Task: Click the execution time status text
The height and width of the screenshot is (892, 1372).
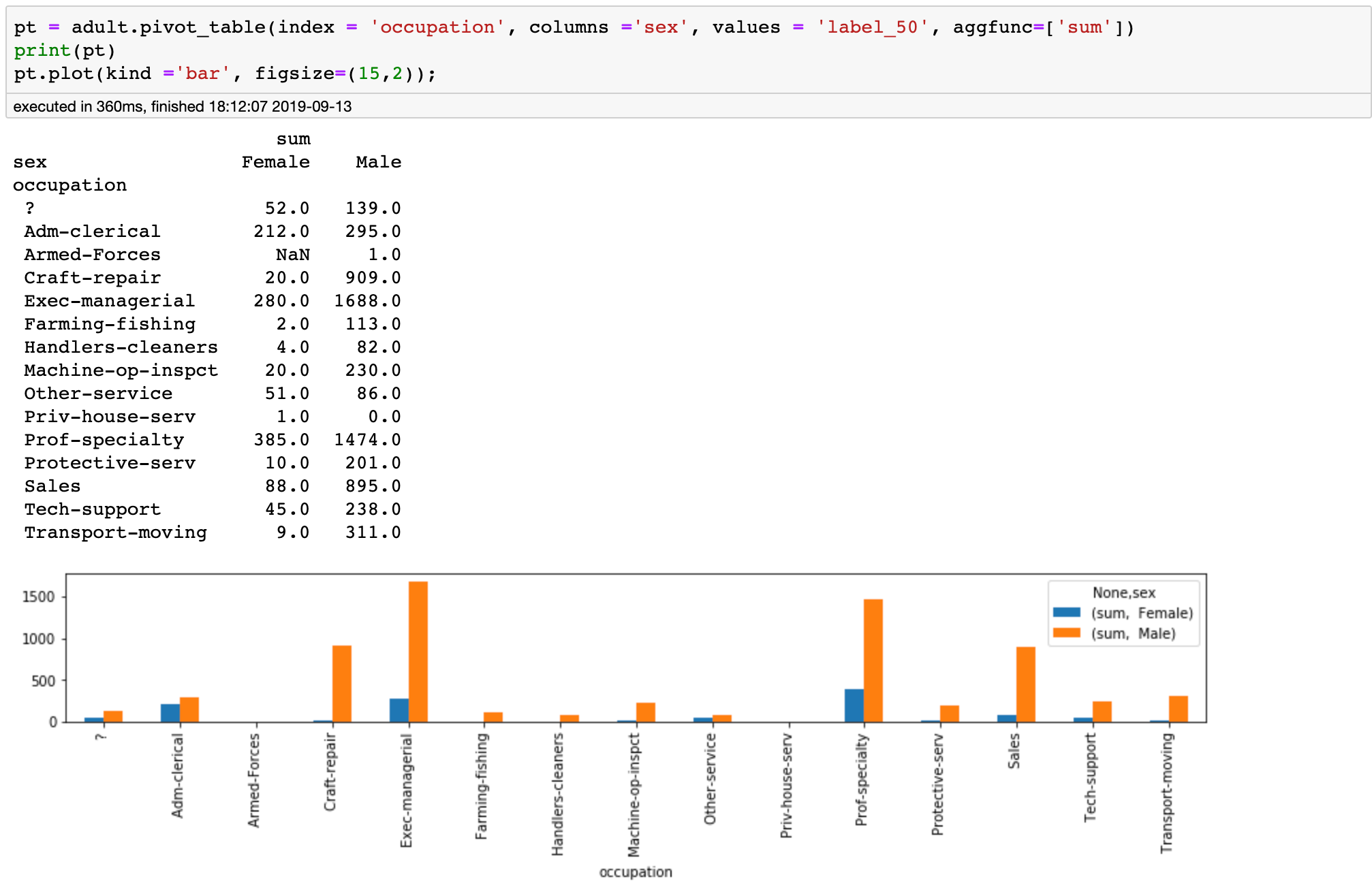Action: 183,106
